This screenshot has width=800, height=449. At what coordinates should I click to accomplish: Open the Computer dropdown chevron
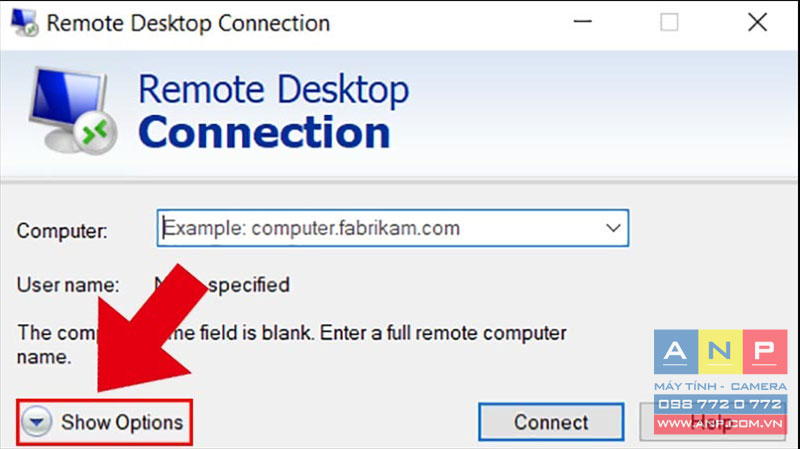coord(613,228)
